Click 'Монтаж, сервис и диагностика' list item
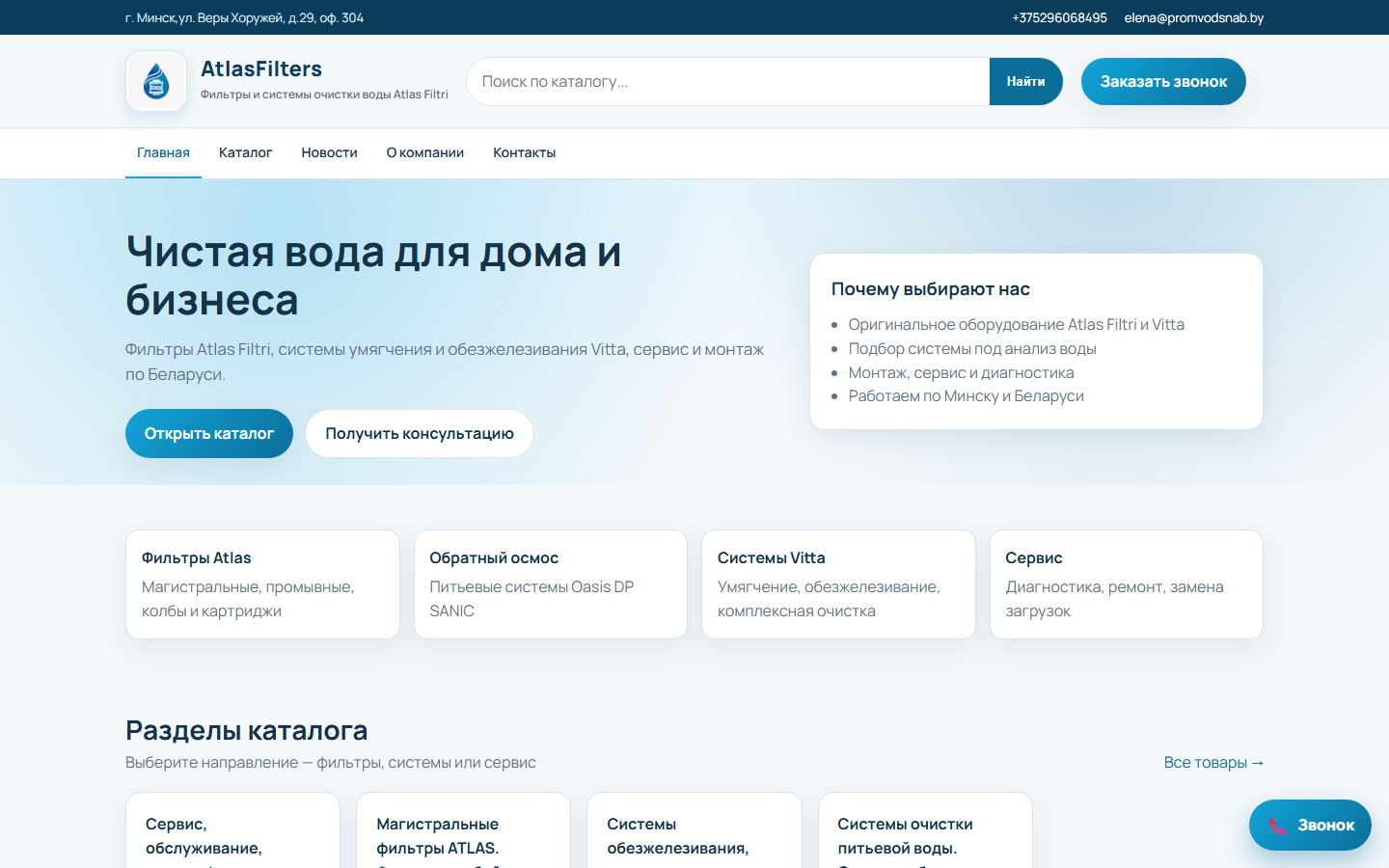1389x868 pixels. point(961,372)
